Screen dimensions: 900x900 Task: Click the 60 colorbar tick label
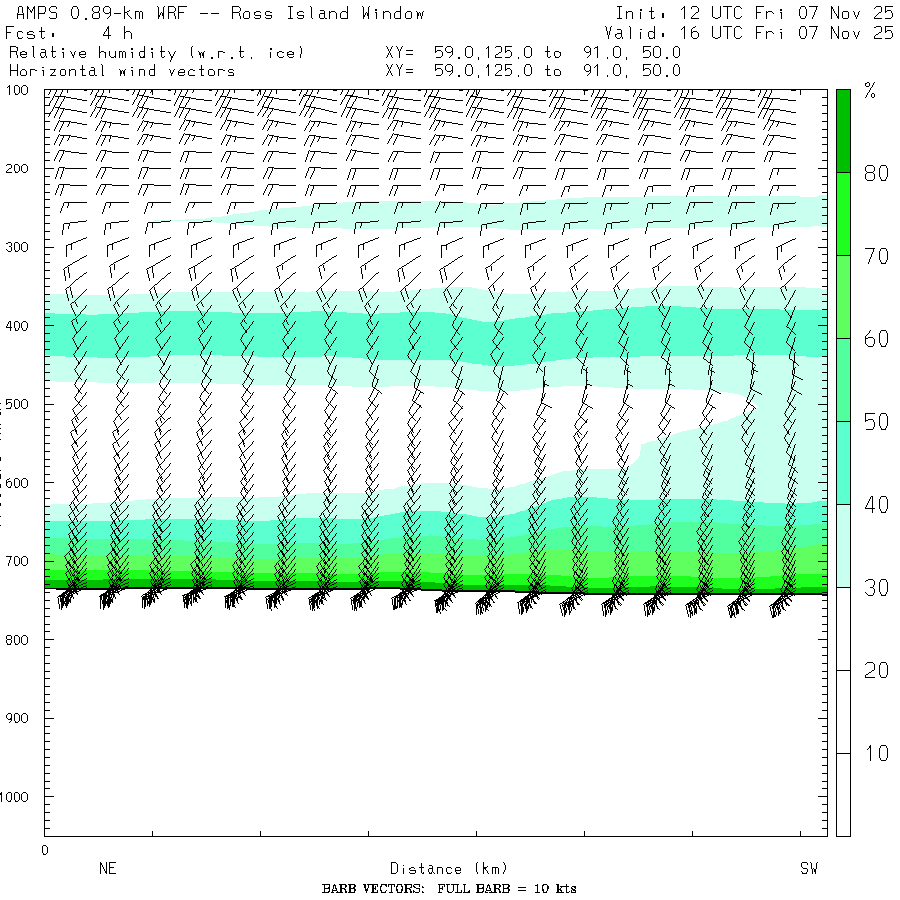coord(876,339)
